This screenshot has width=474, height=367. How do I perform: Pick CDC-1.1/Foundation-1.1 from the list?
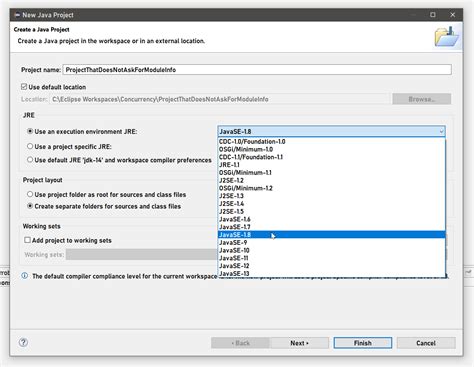pyautogui.click(x=332, y=157)
